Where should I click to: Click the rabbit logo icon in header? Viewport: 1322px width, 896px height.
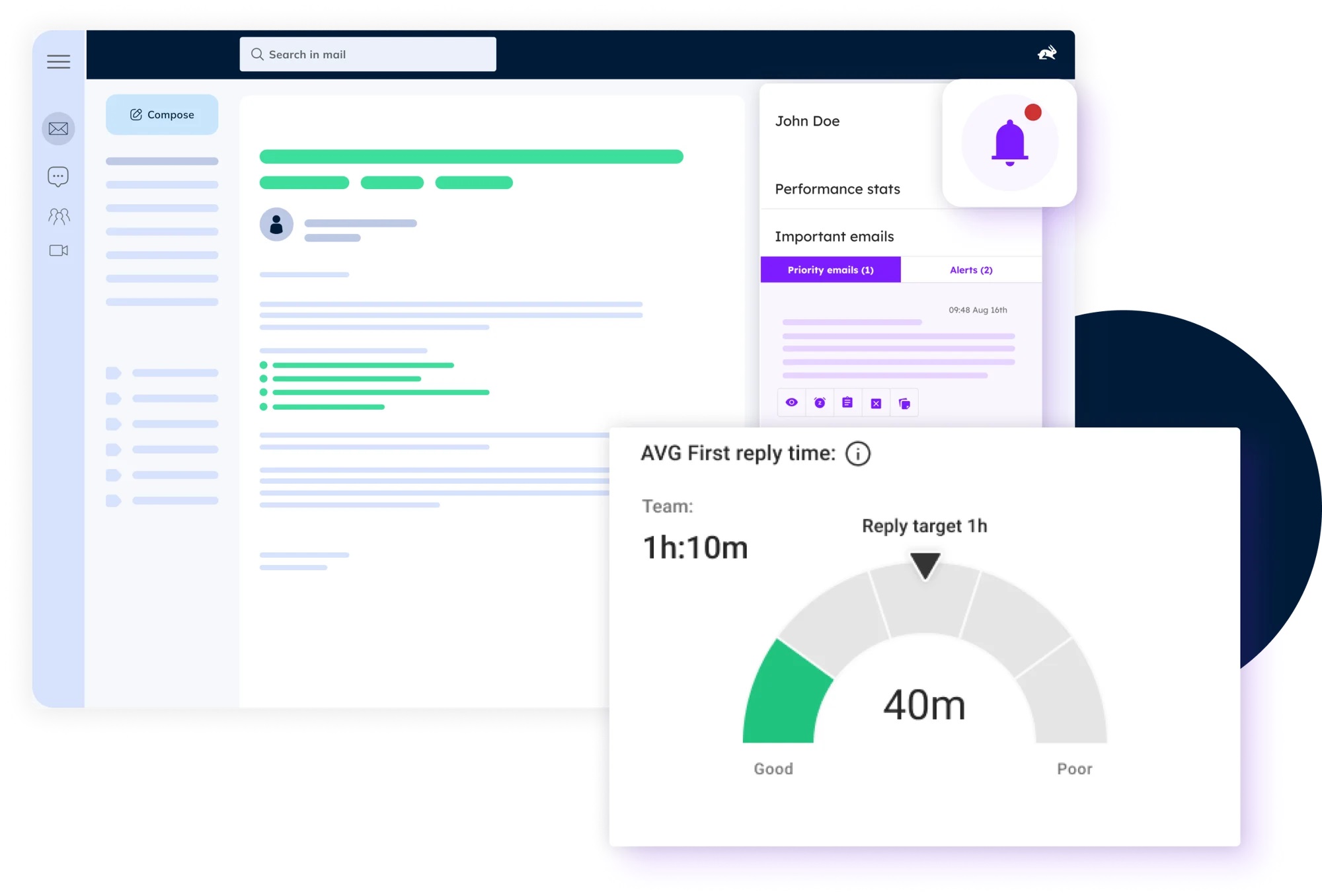1047,54
